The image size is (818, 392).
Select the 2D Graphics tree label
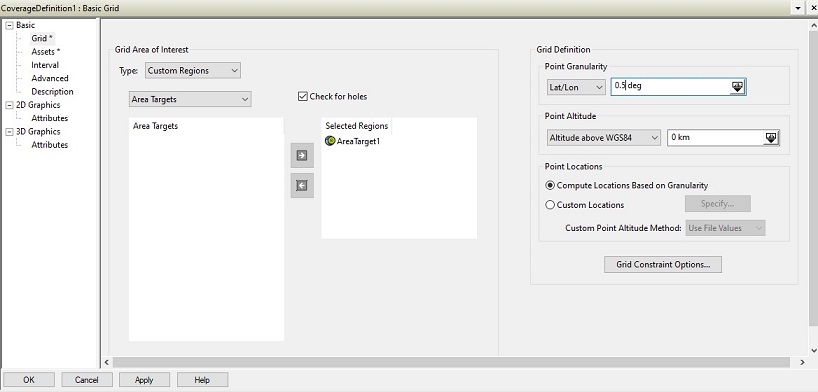tap(38, 105)
